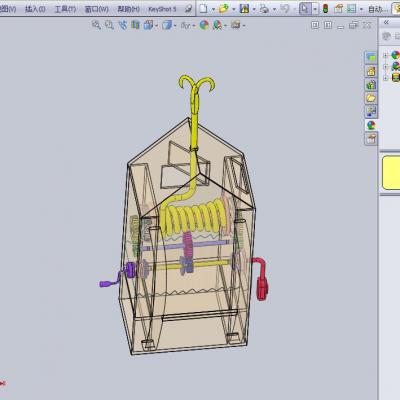Open the 工具(T) menu

(65, 9)
